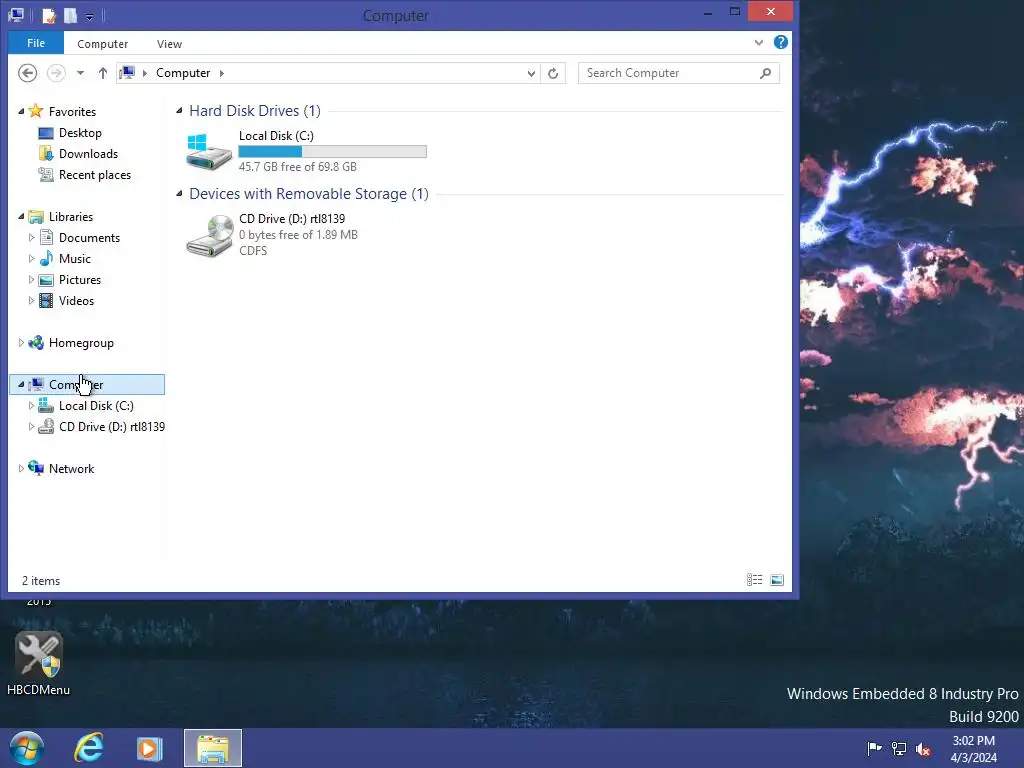1024x768 pixels.
Task: Select Recent places under Favorites
Action: pyautogui.click(x=95, y=174)
